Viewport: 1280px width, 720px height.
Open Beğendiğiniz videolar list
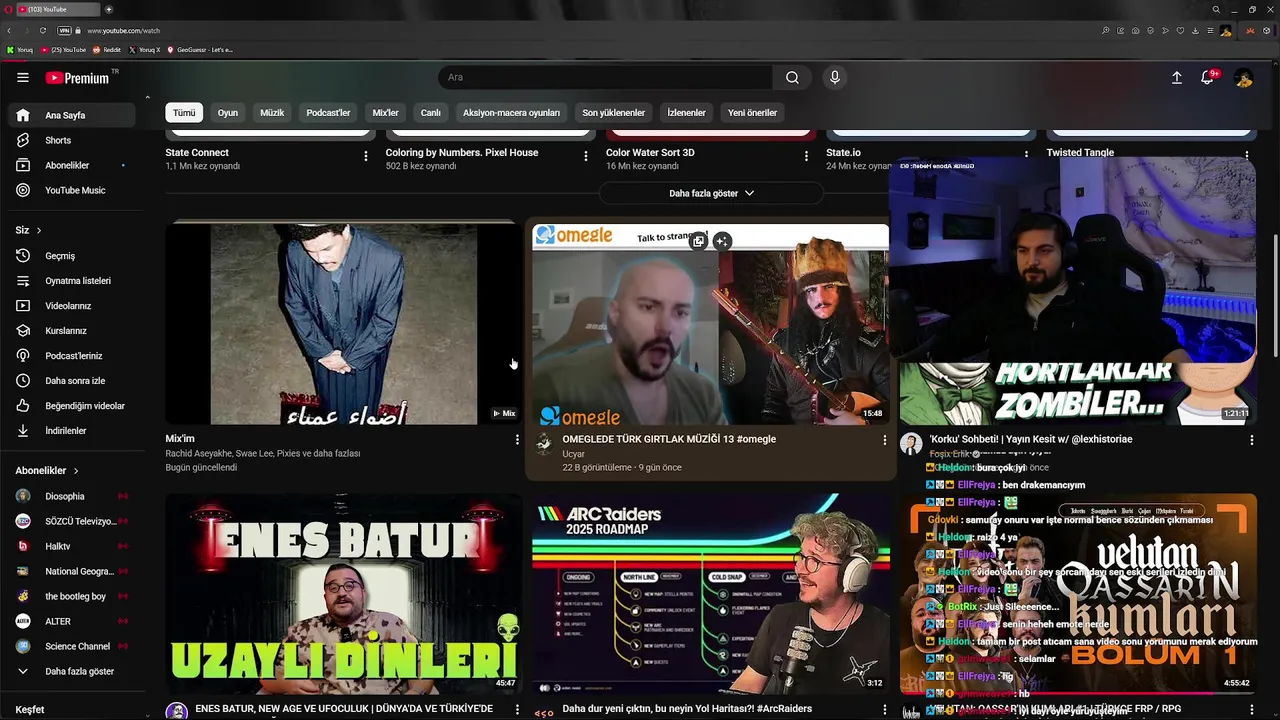71,406
